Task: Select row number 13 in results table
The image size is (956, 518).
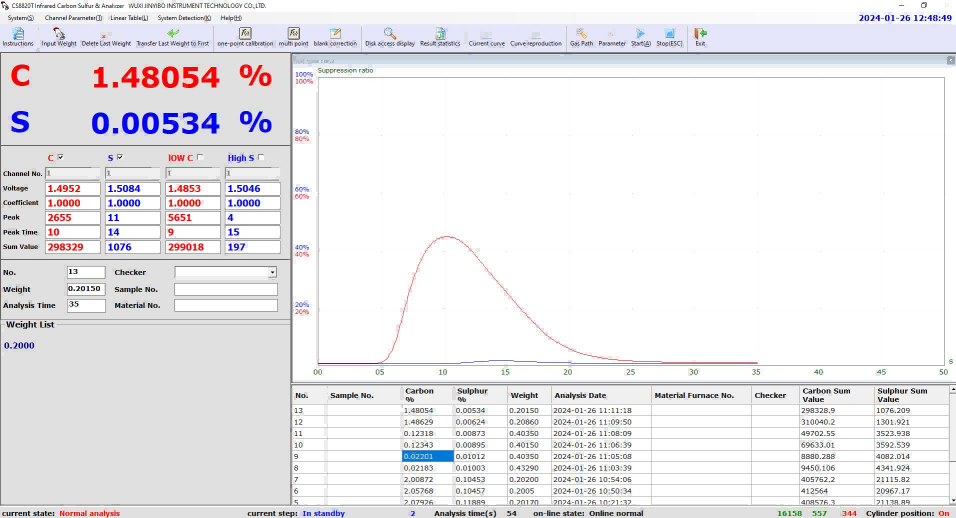Action: pos(309,411)
